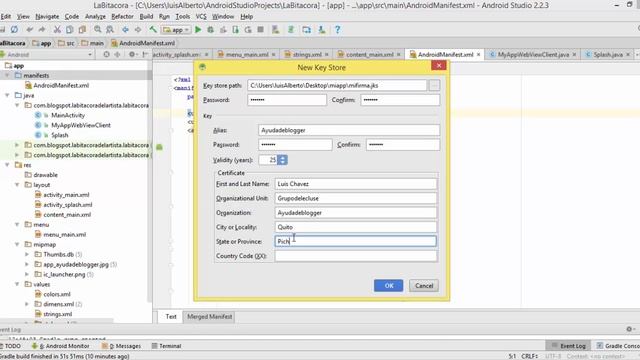Expand the ic_launcher.png node
The width and height of the screenshot is (640, 360).
[27, 274]
